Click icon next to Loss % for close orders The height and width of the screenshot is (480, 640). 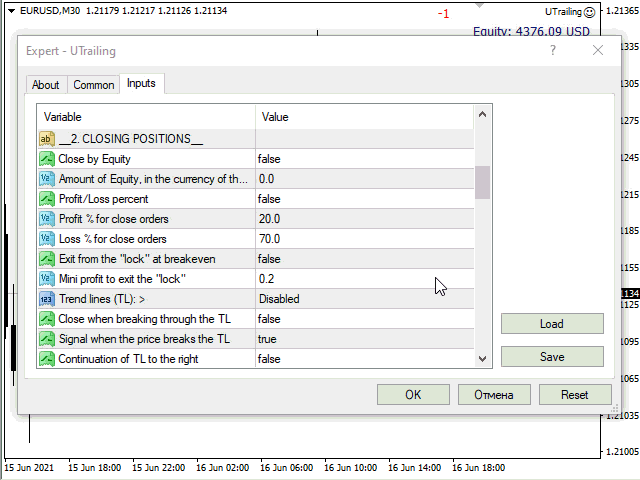click(x=47, y=239)
